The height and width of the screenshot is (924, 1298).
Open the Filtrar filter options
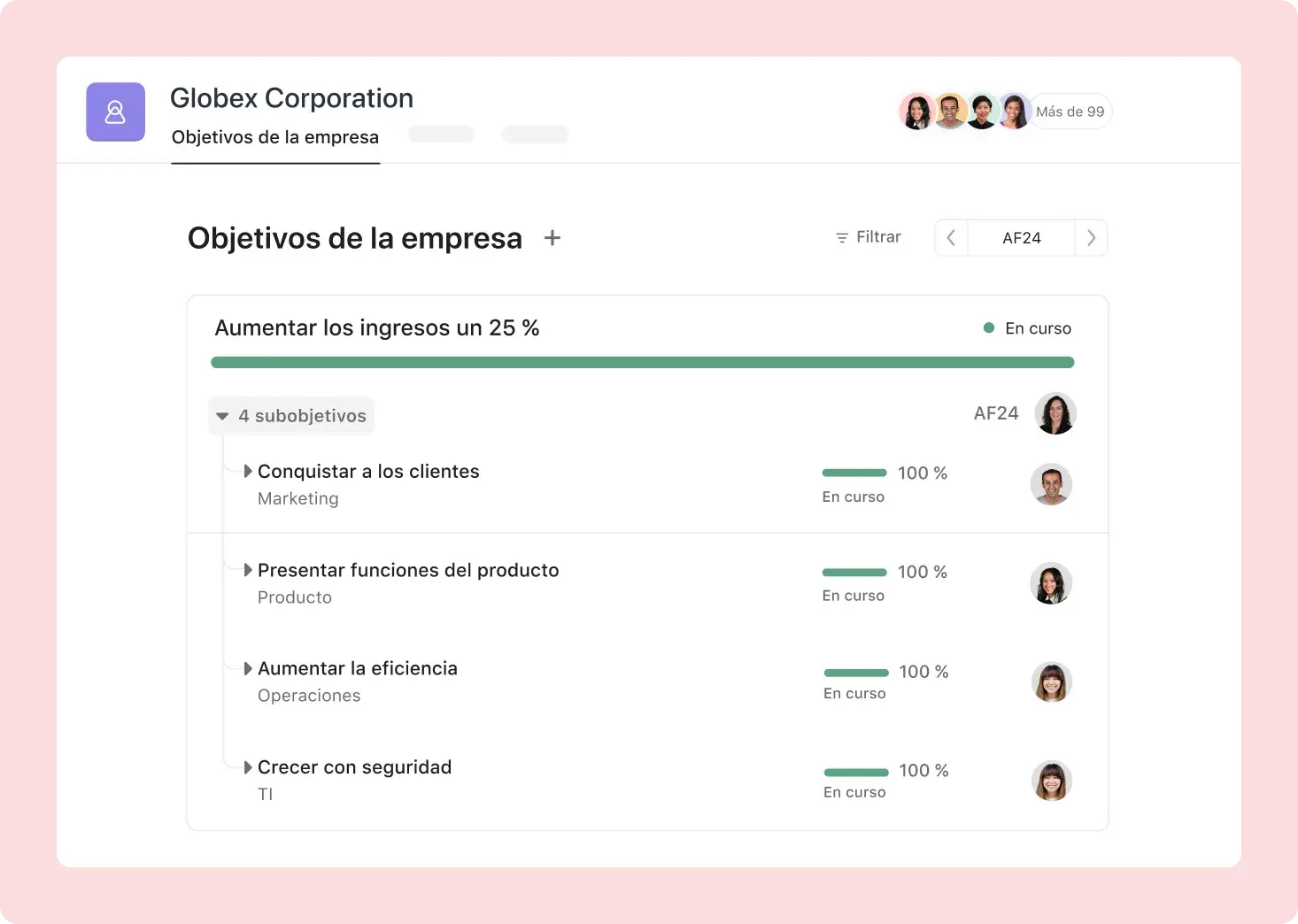click(x=868, y=237)
